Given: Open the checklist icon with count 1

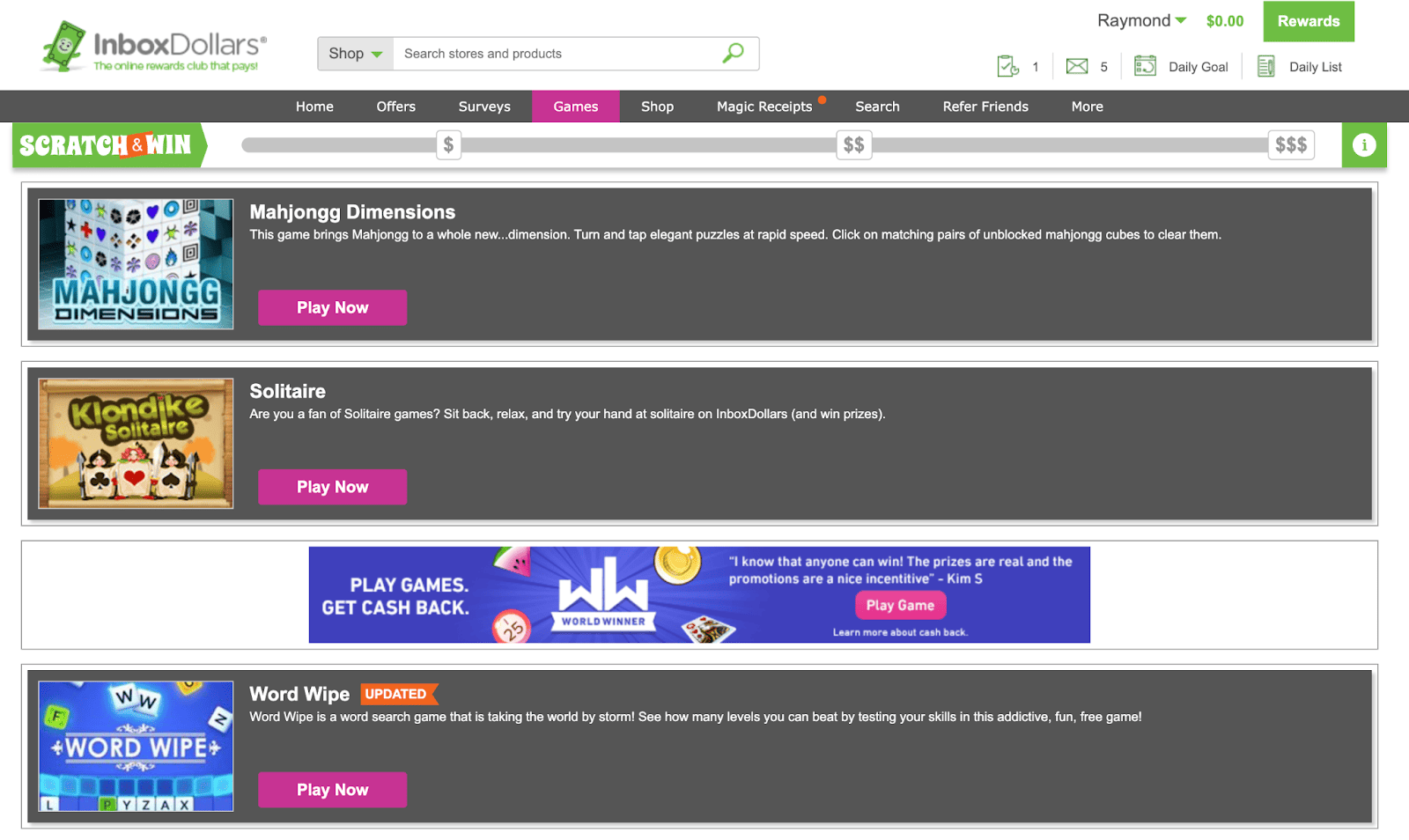Looking at the screenshot, I should pos(1007,66).
